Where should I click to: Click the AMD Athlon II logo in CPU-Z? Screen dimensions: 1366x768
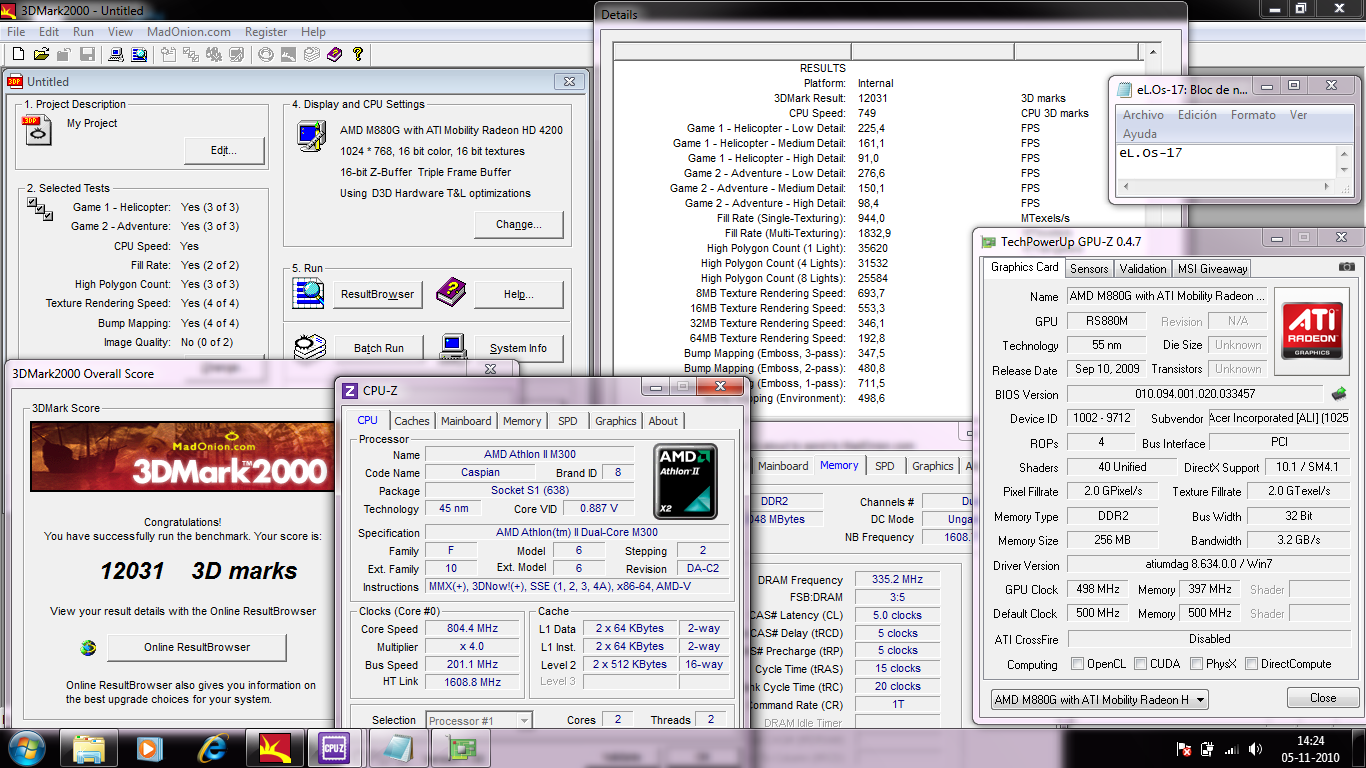687,483
